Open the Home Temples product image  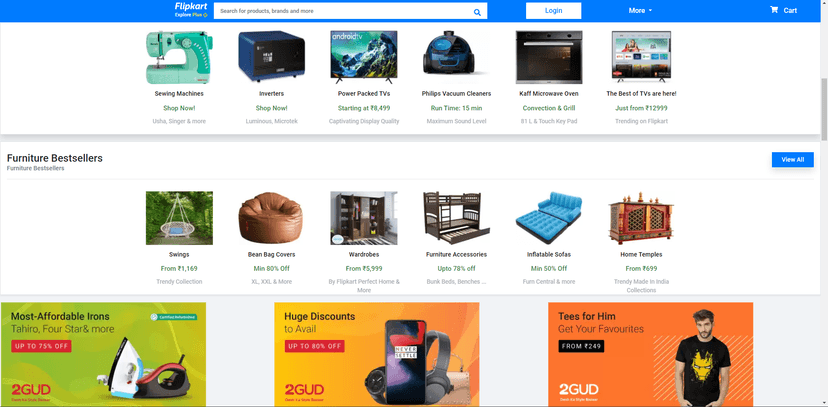point(641,218)
